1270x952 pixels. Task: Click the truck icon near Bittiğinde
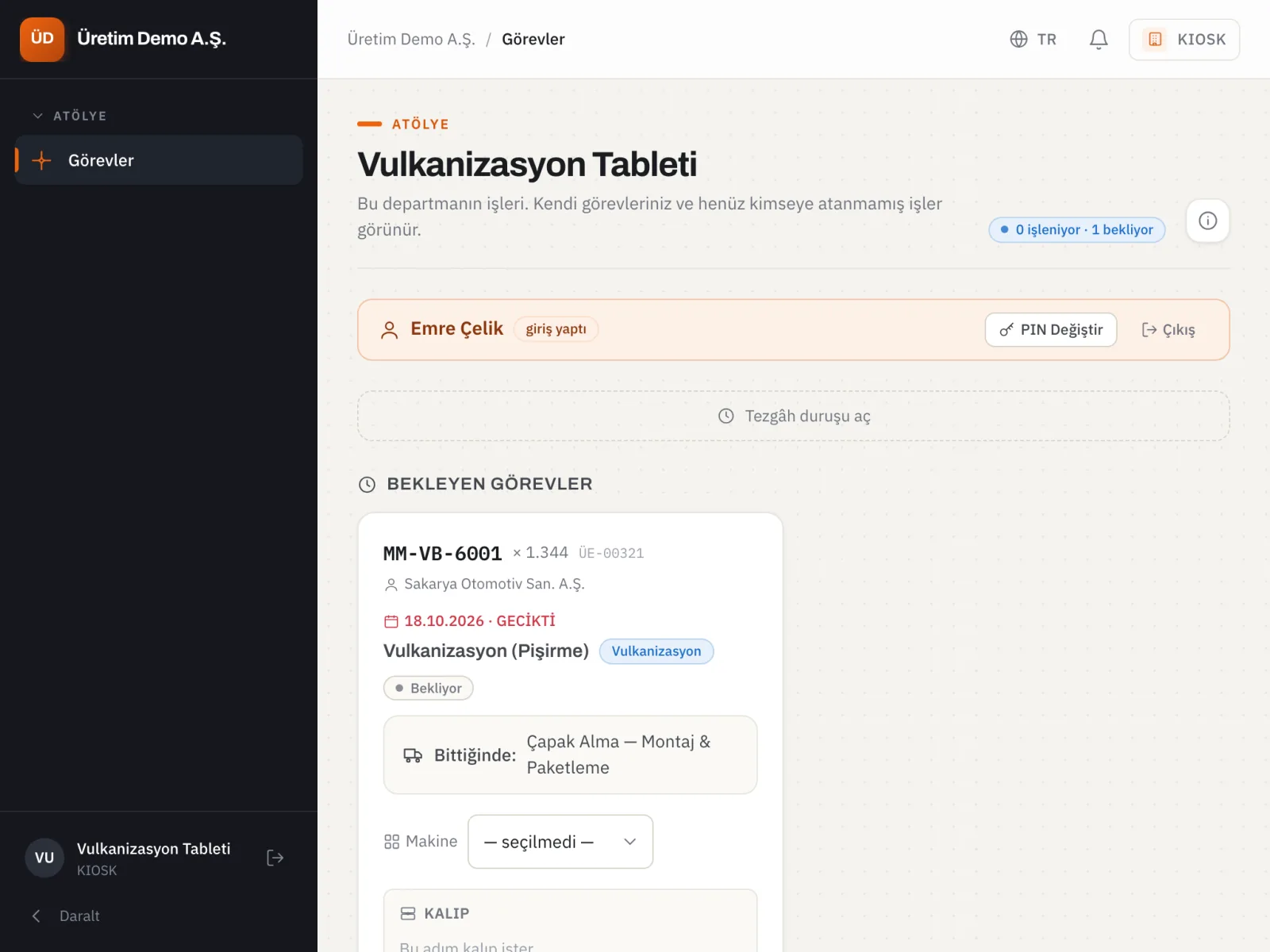tap(413, 755)
